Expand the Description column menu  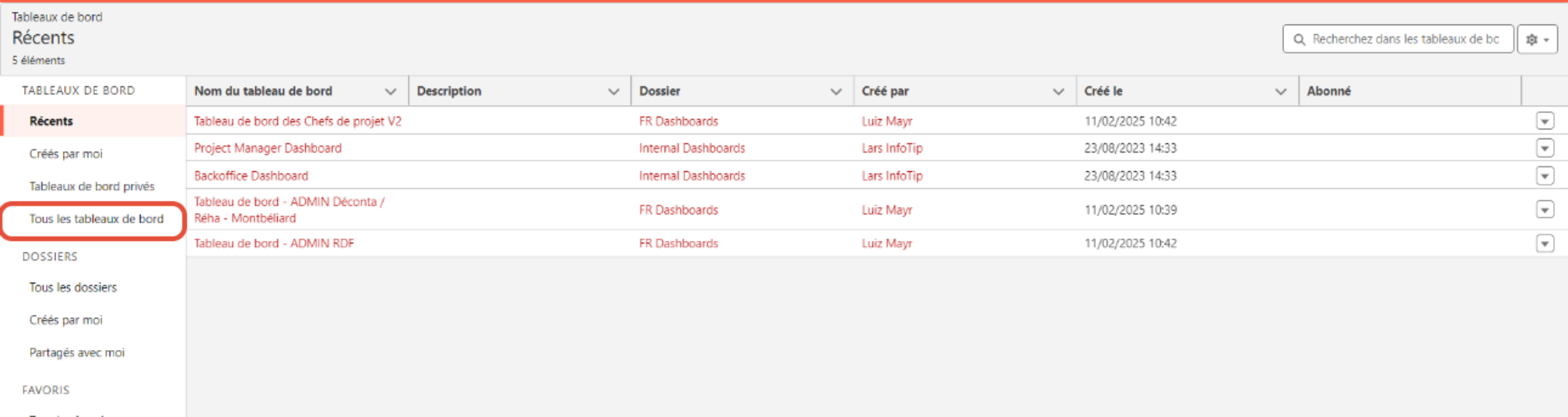click(613, 91)
